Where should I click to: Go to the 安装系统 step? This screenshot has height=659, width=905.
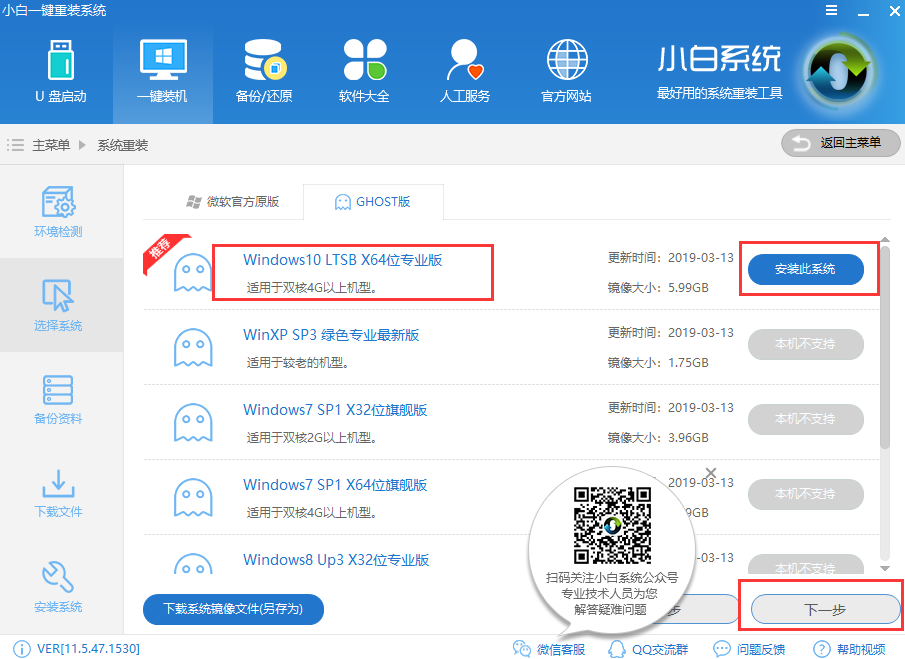coord(58,587)
